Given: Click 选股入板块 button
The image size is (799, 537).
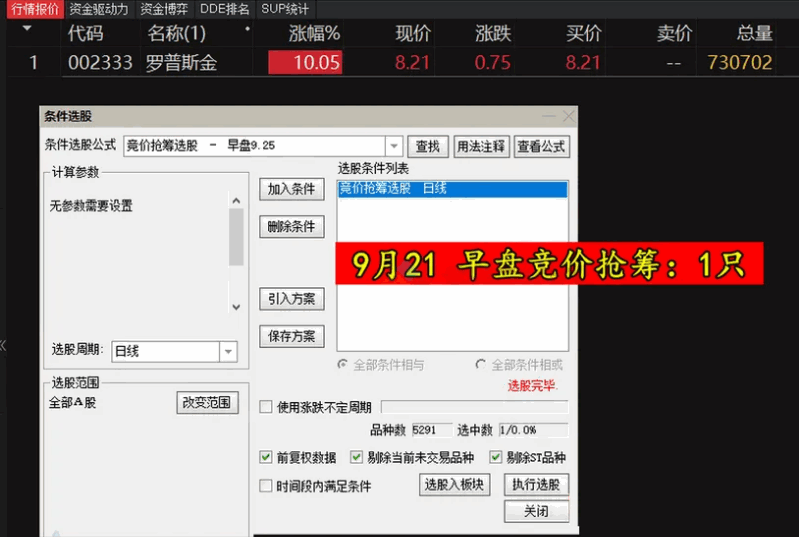Looking at the screenshot, I should click(454, 485).
